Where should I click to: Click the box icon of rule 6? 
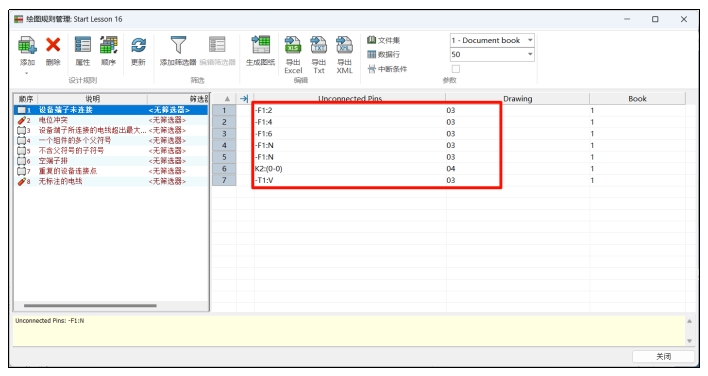[x=21, y=161]
